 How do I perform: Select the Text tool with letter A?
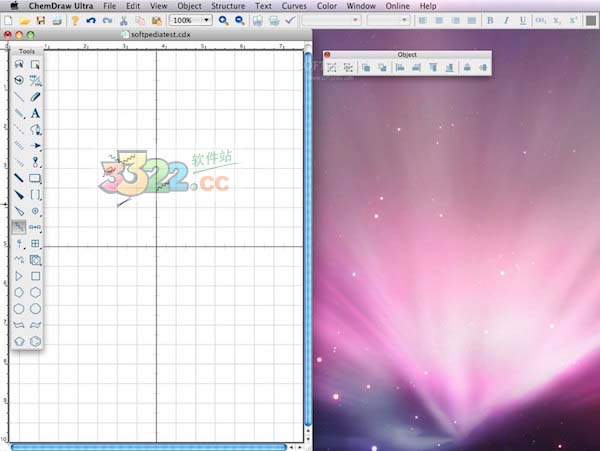[x=35, y=113]
